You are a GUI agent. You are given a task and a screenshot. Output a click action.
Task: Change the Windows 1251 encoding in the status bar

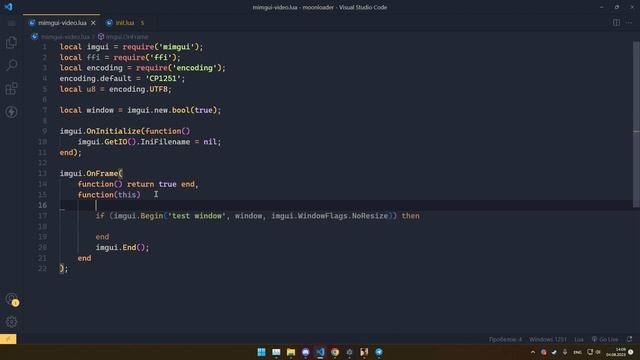pyautogui.click(x=548, y=339)
